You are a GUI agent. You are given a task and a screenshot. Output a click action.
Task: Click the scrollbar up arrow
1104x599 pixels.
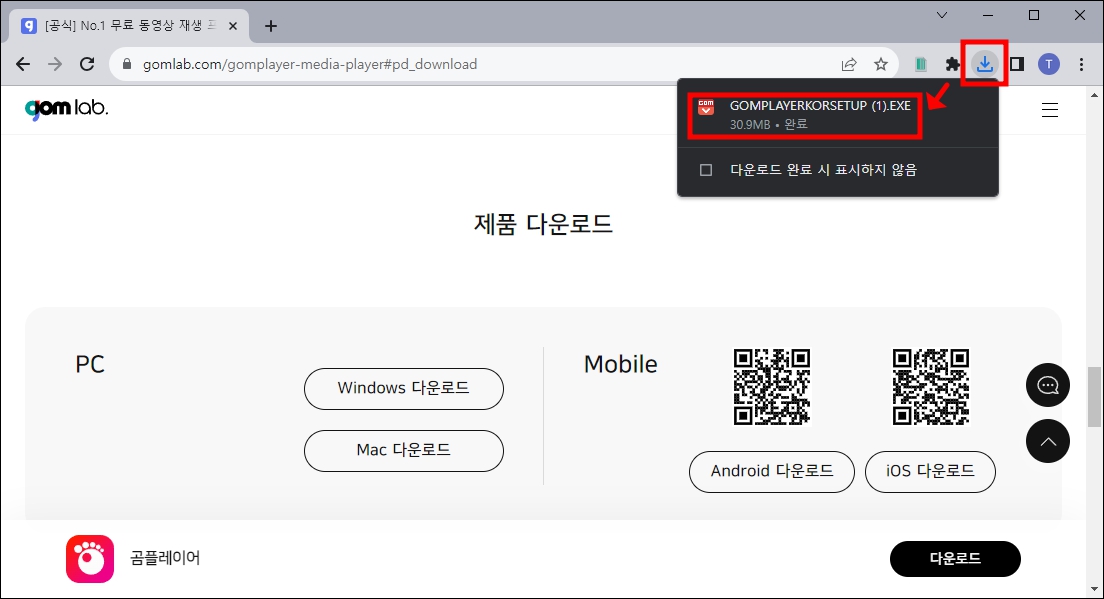tap(1093, 95)
